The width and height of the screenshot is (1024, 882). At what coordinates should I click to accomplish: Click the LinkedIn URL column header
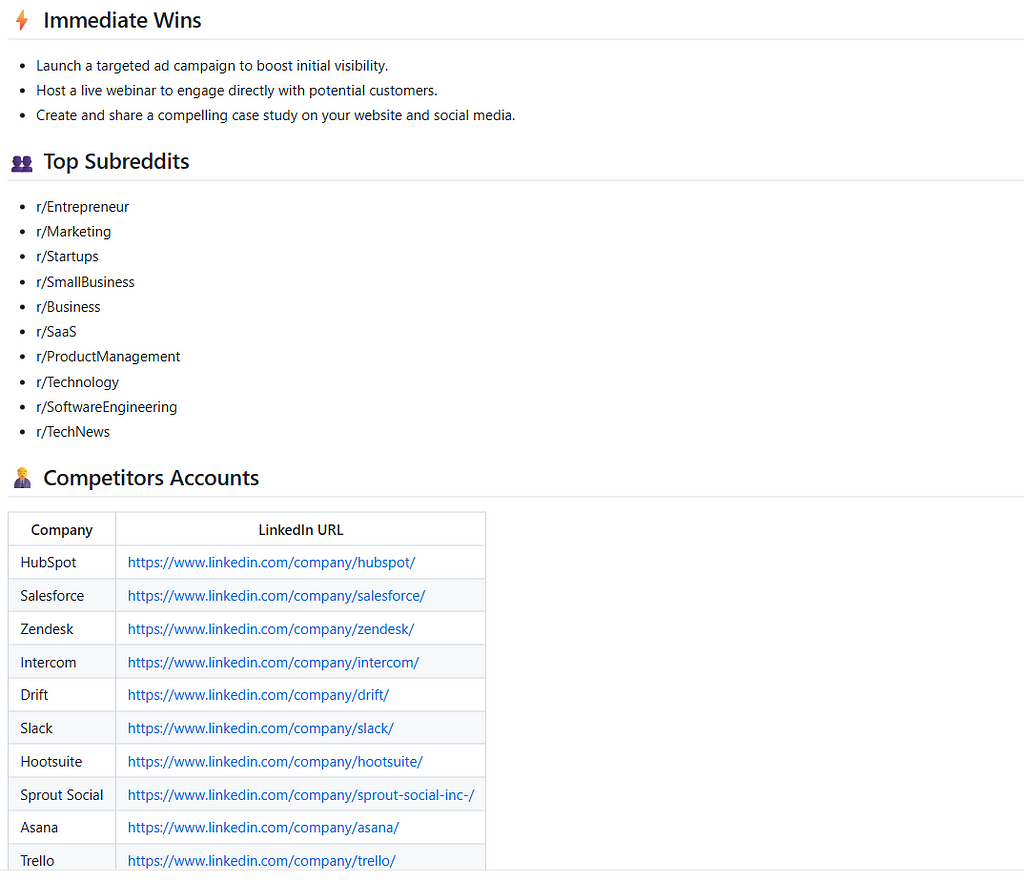tap(300, 529)
